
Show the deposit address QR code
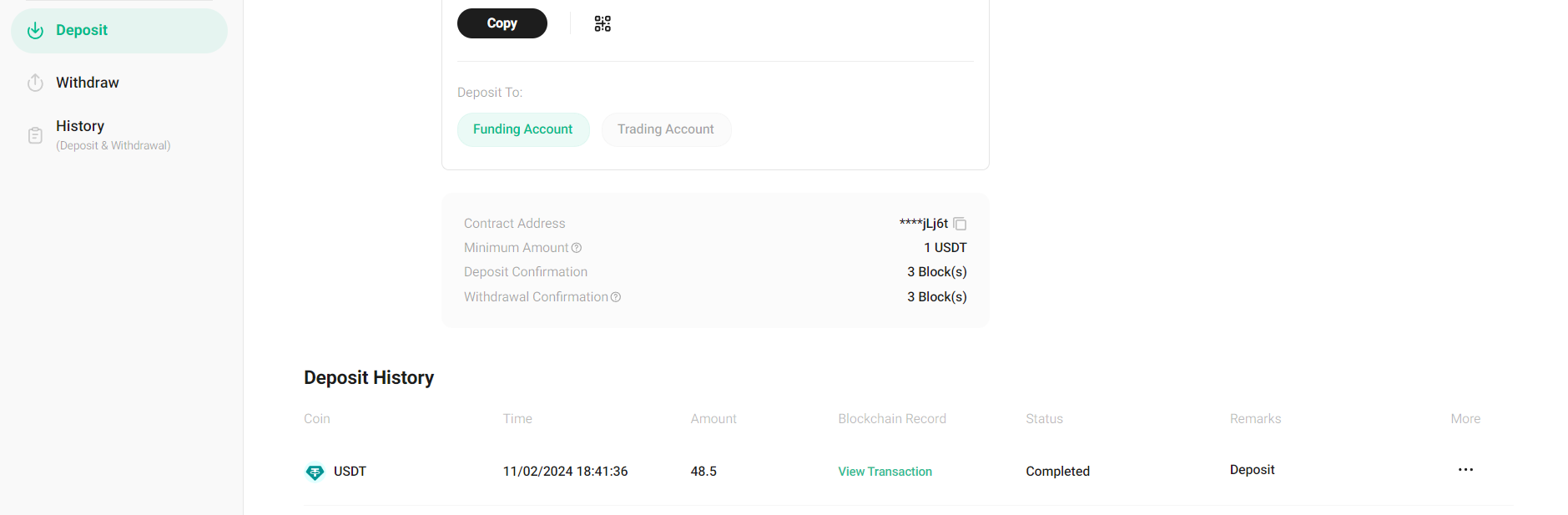pyautogui.click(x=602, y=24)
